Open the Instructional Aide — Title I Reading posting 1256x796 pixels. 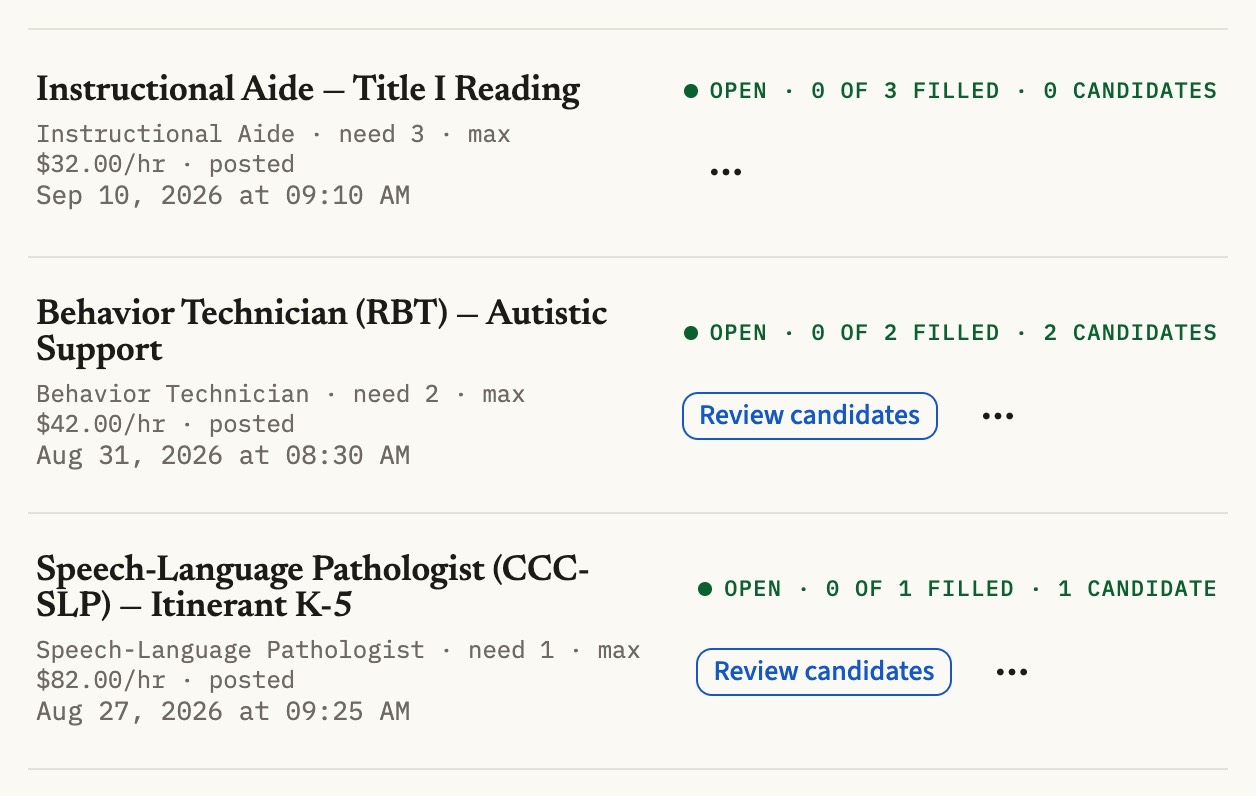click(308, 90)
